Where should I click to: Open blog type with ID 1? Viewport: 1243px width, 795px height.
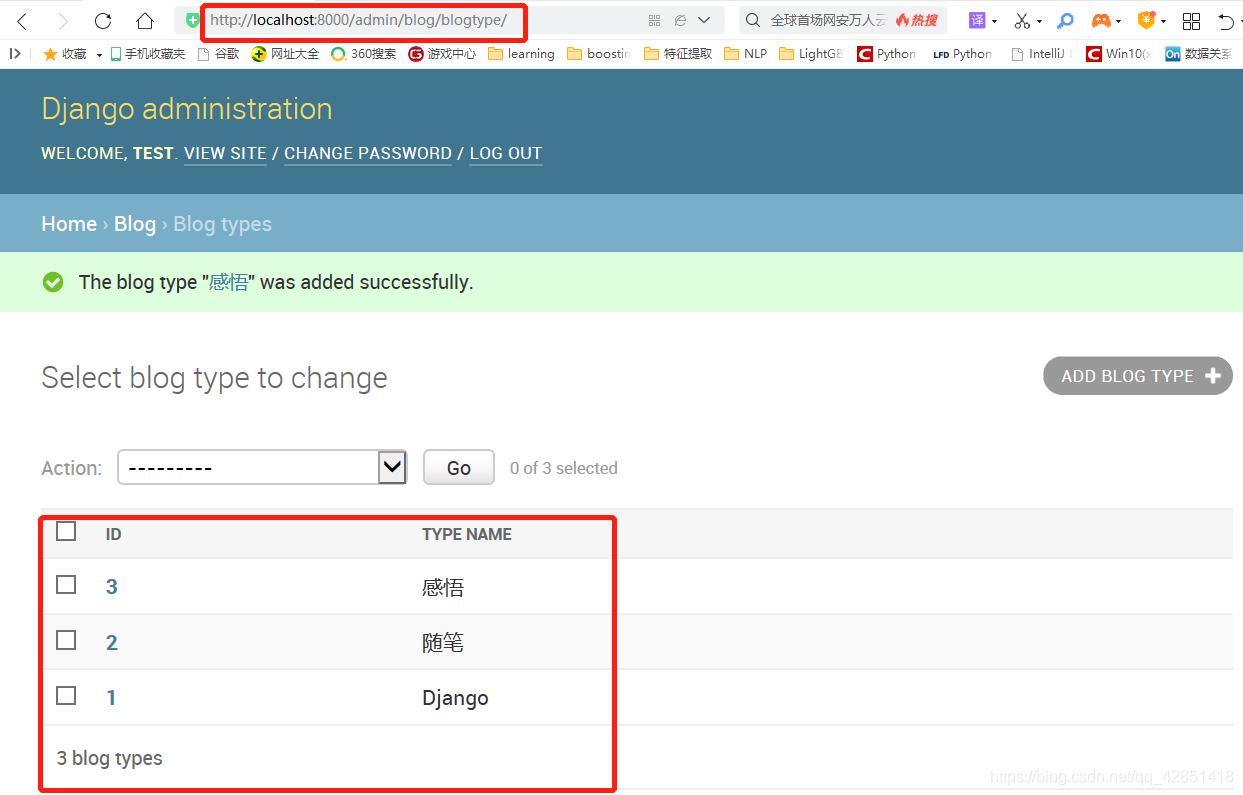[x=111, y=697]
